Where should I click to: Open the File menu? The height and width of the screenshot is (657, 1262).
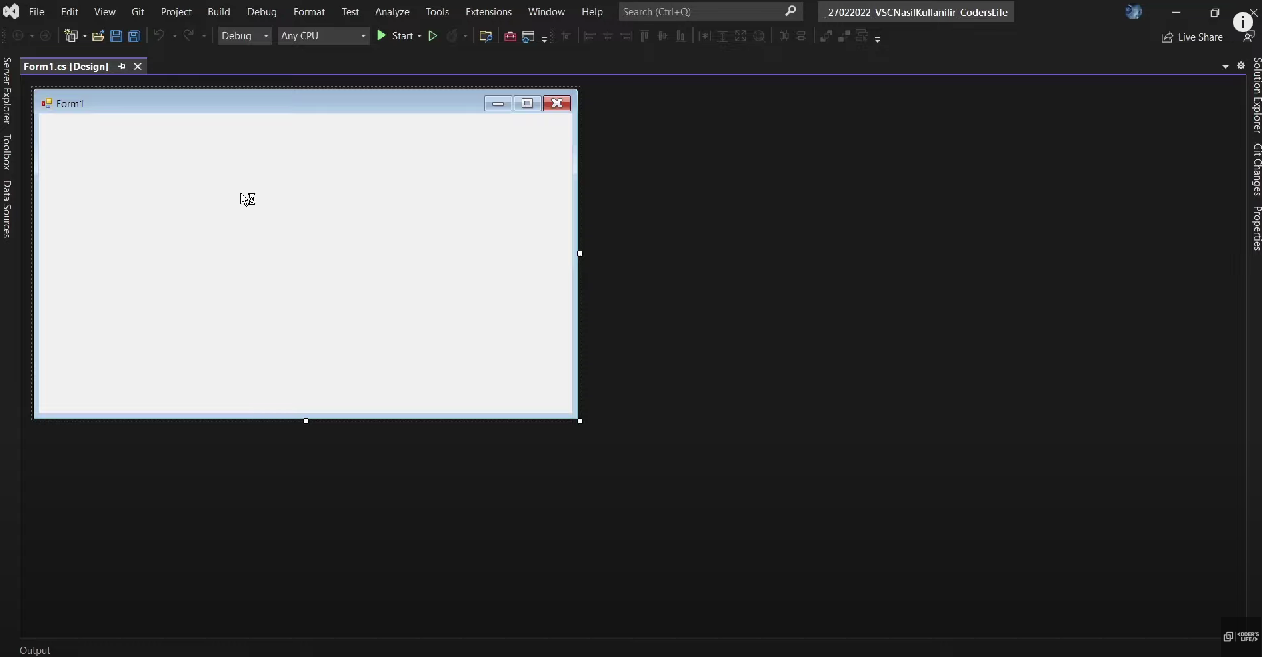coord(37,12)
